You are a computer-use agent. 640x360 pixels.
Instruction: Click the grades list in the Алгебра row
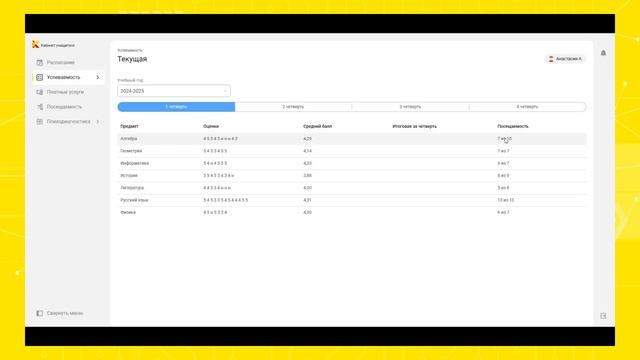pyautogui.click(x=220, y=139)
